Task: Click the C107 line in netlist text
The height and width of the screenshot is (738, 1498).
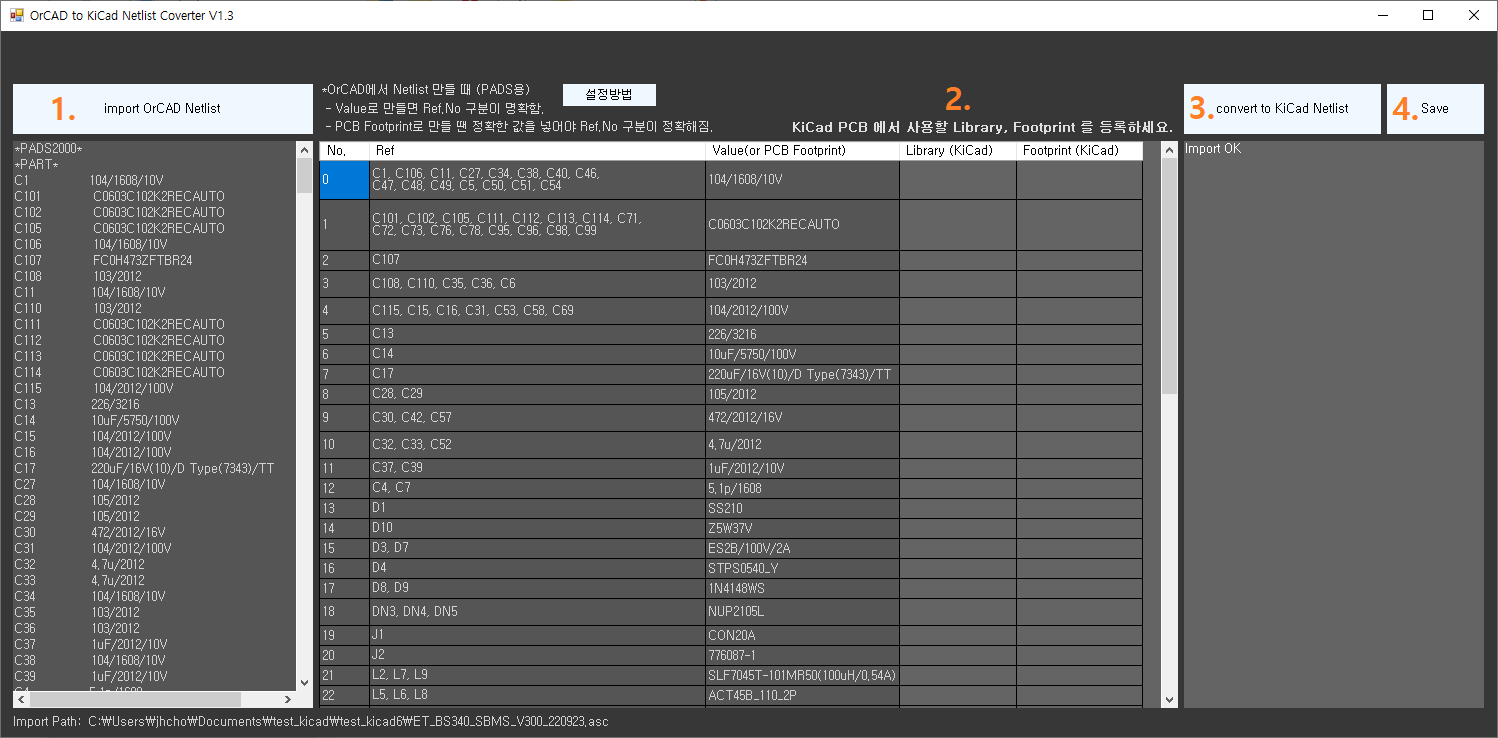Action: coord(103,261)
